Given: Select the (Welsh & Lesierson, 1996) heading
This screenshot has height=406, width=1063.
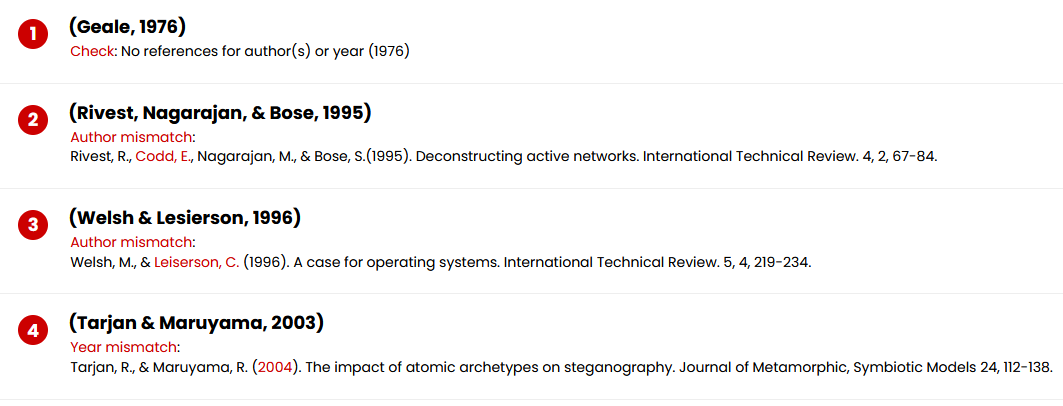Looking at the screenshot, I should [x=184, y=218].
